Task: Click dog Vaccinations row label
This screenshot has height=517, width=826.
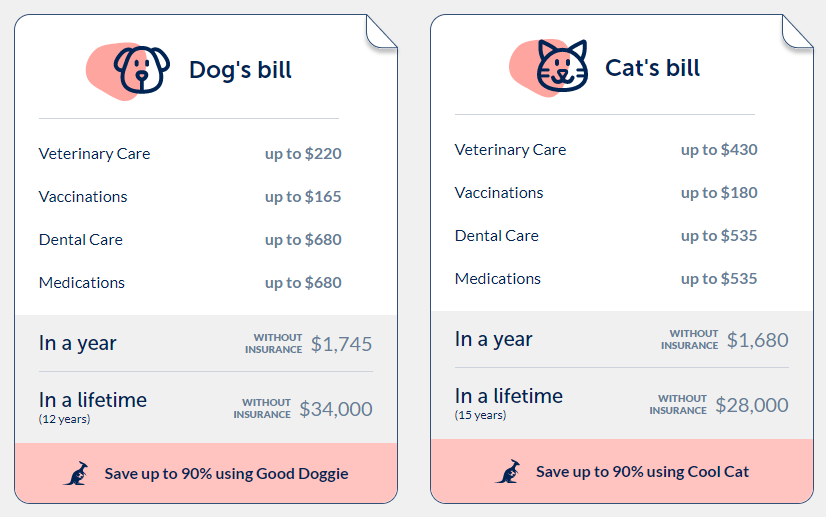Action: click(83, 197)
